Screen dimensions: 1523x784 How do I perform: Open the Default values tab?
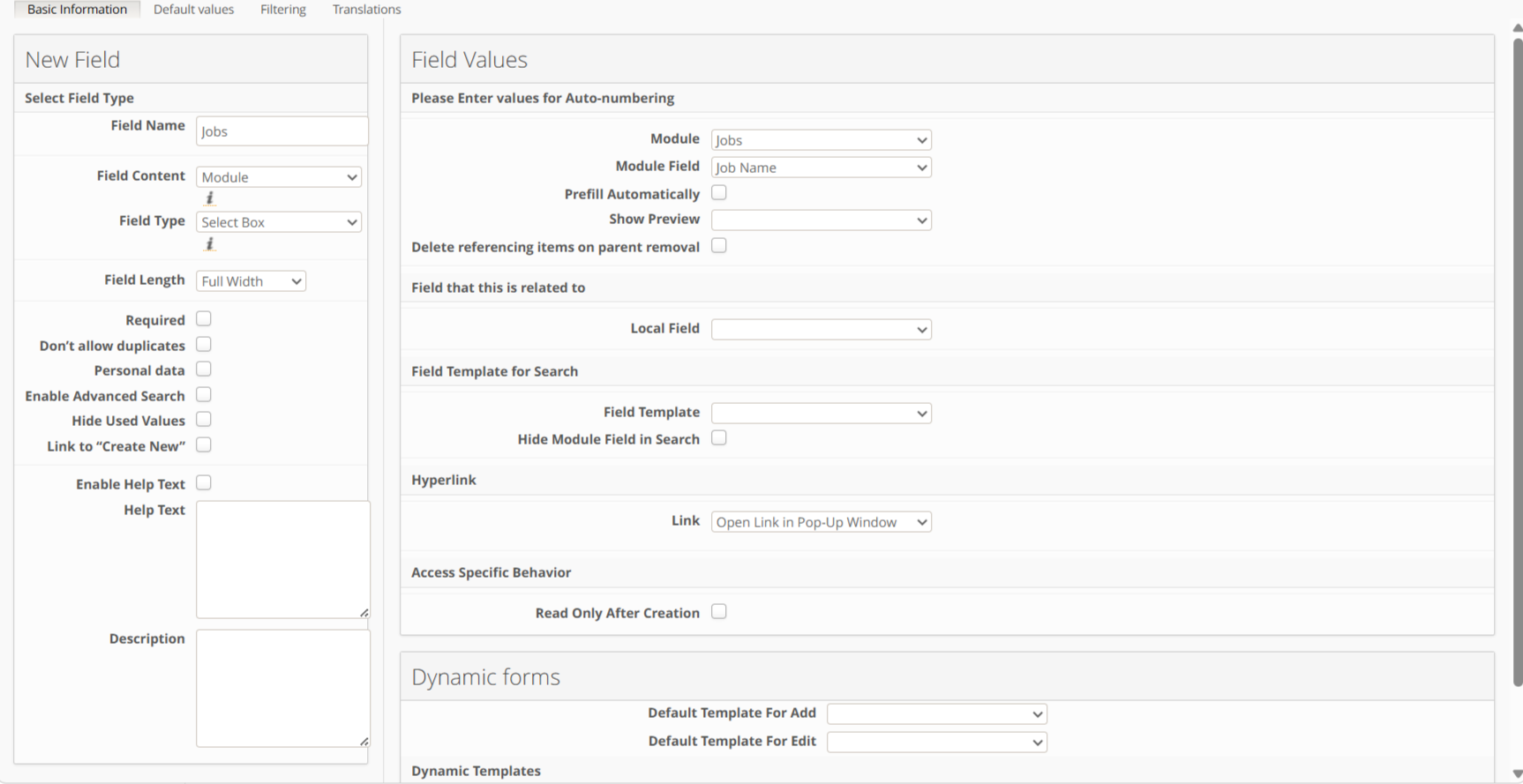point(194,9)
